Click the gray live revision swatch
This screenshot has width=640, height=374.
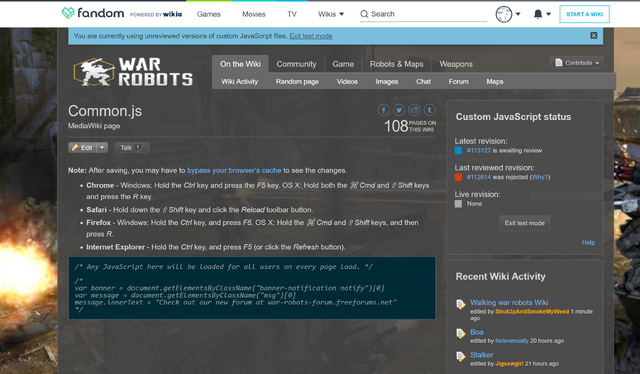coord(458,204)
